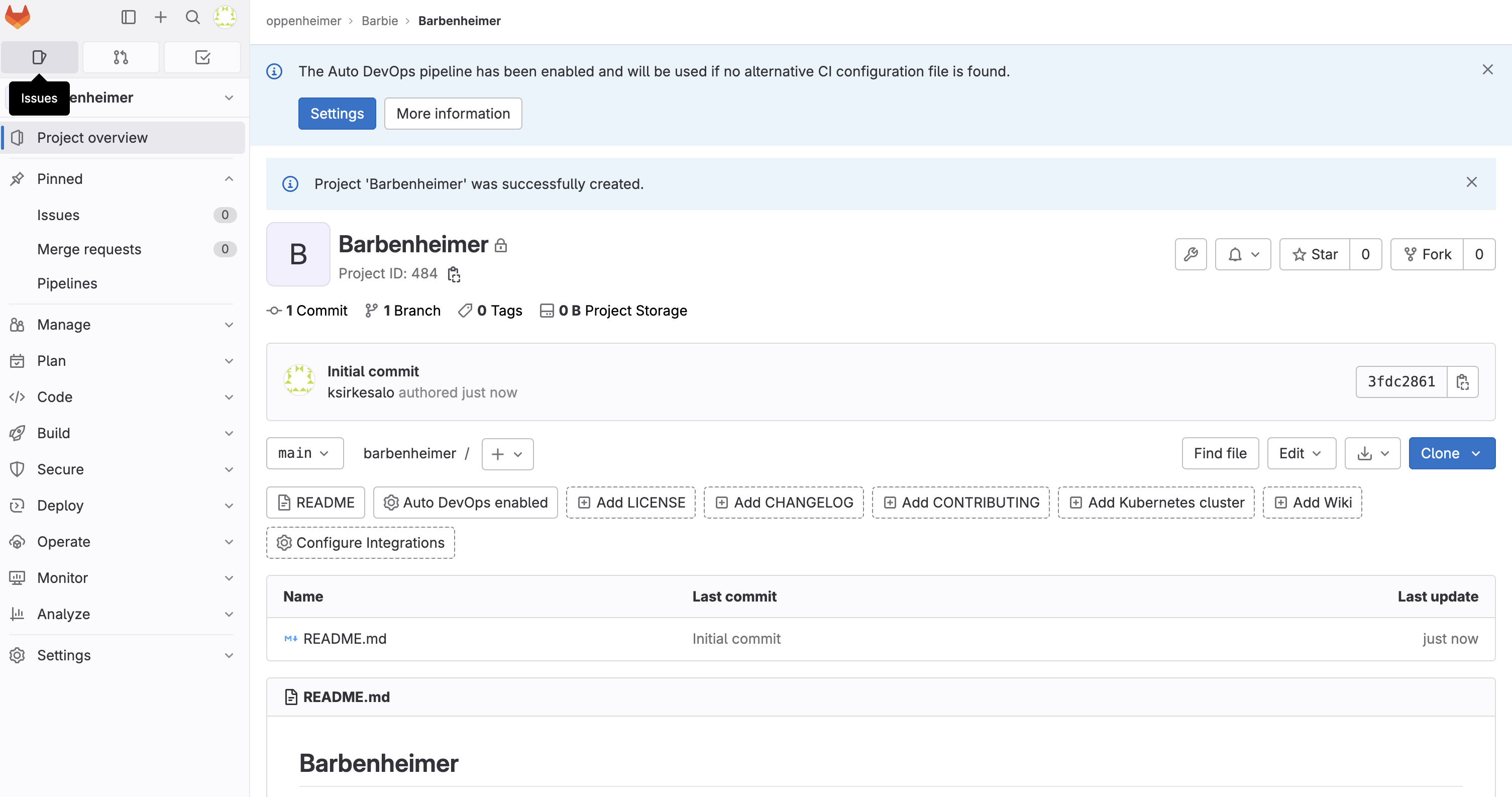Open the notification bell control

(x=1243, y=254)
